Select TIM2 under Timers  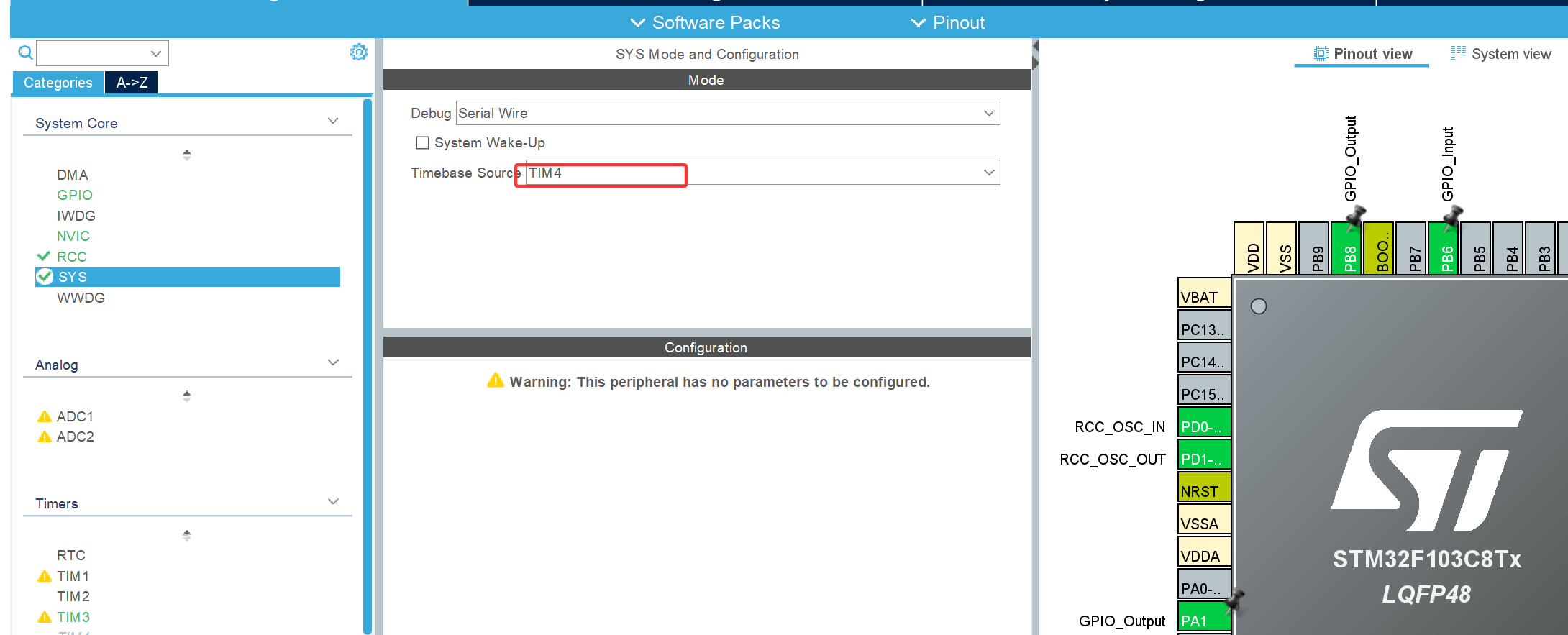73,596
